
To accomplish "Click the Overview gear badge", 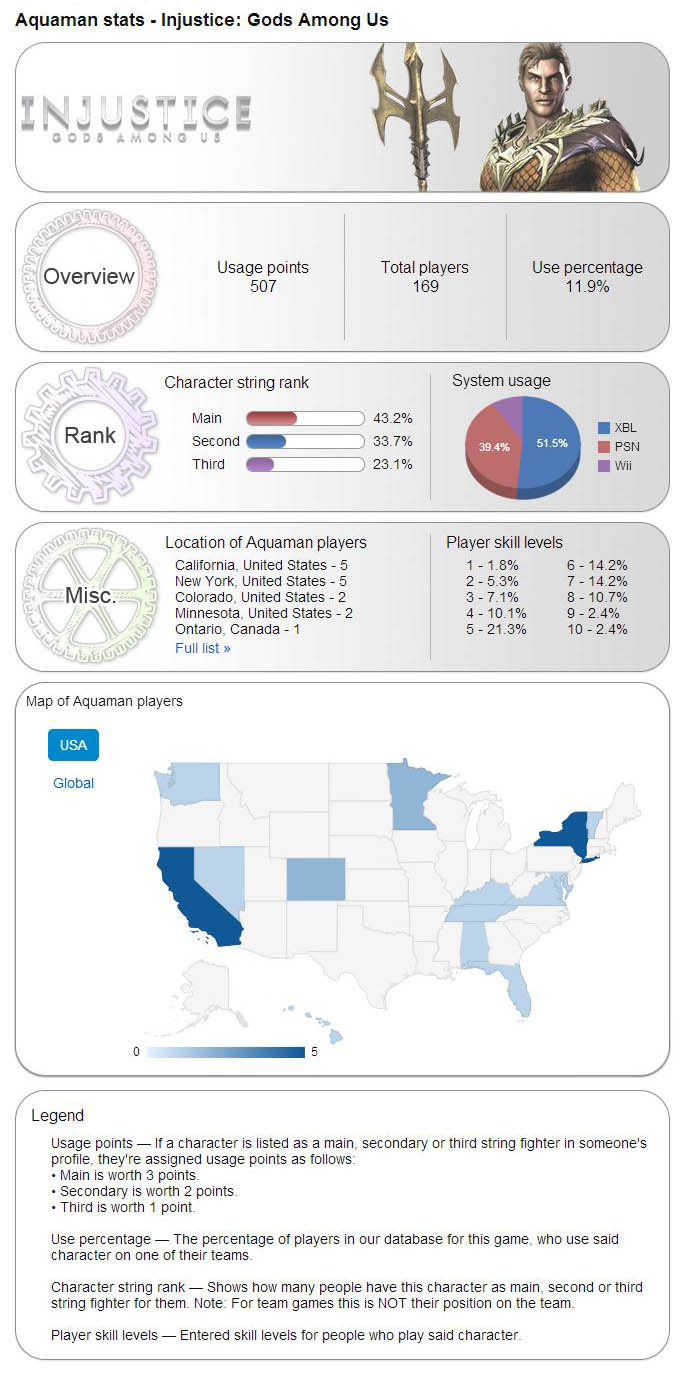I will point(88,277).
